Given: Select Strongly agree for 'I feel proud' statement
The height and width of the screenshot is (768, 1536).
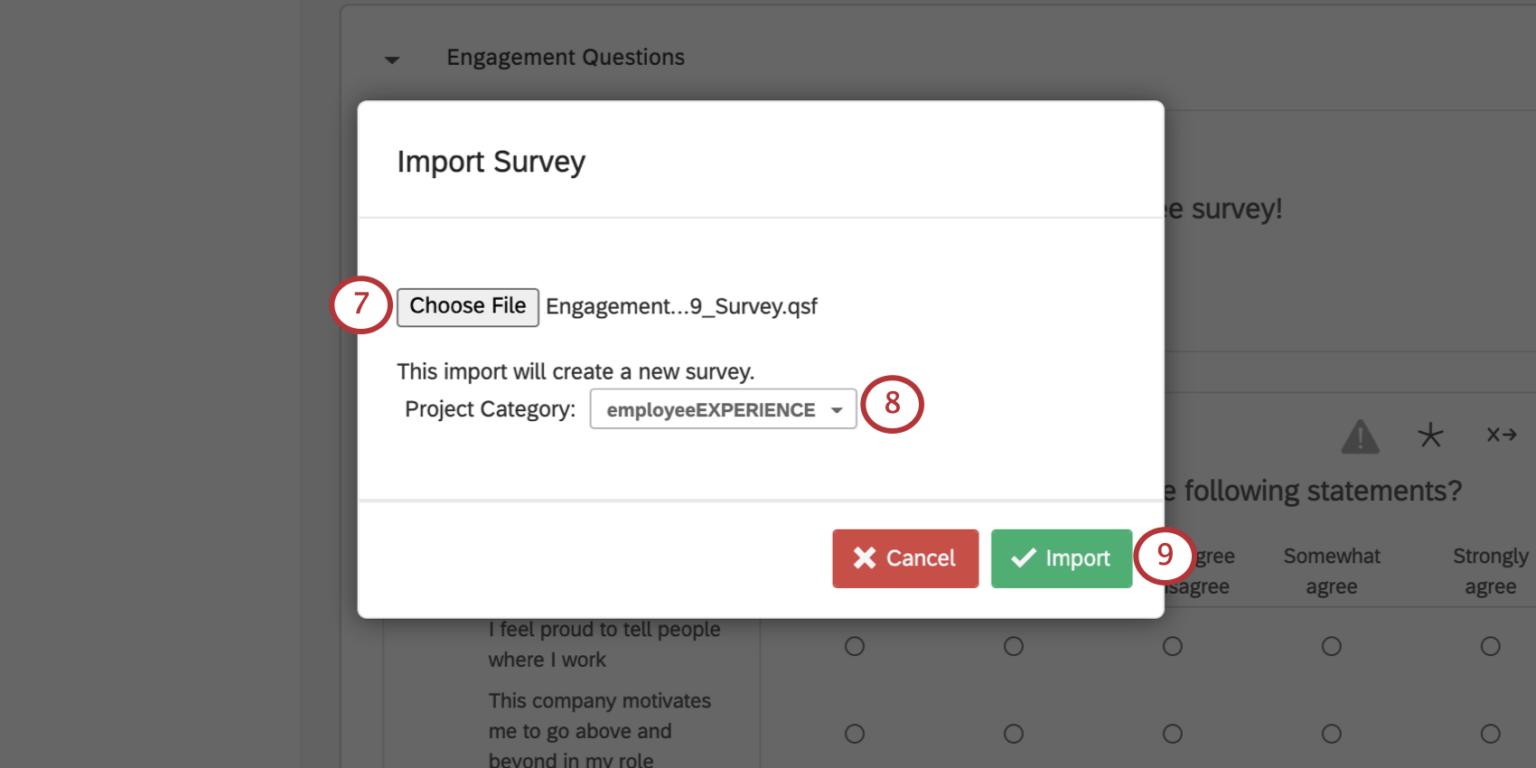Looking at the screenshot, I should coord(1490,645).
